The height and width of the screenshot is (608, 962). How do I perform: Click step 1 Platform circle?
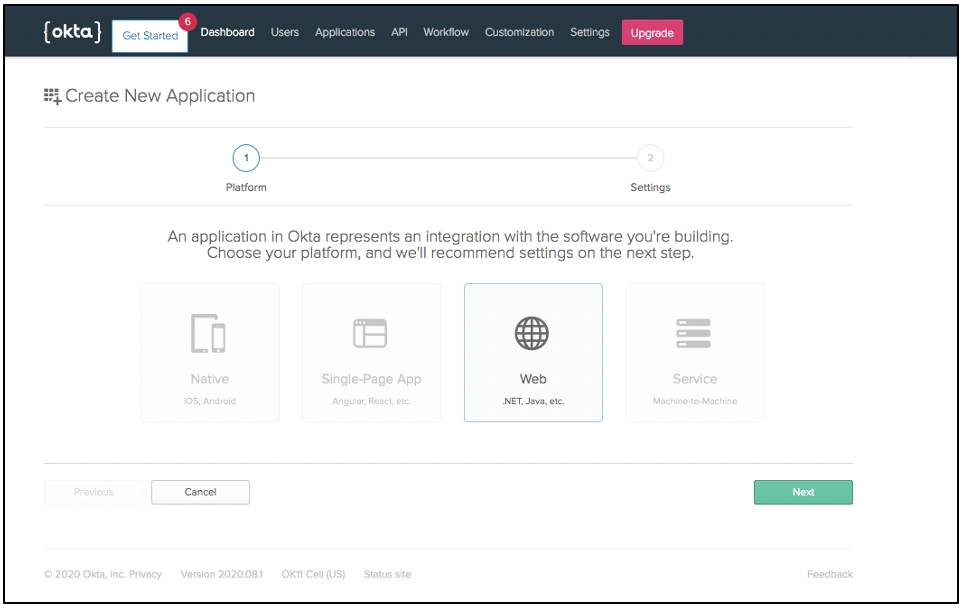(x=246, y=158)
